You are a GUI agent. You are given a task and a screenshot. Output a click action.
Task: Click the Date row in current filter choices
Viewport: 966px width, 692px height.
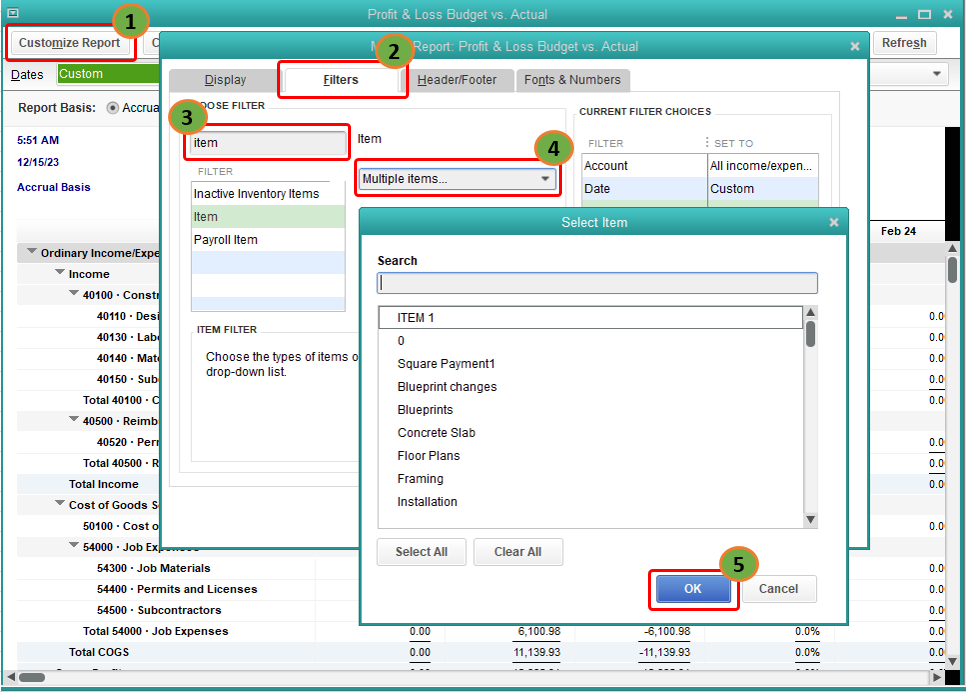coord(700,189)
